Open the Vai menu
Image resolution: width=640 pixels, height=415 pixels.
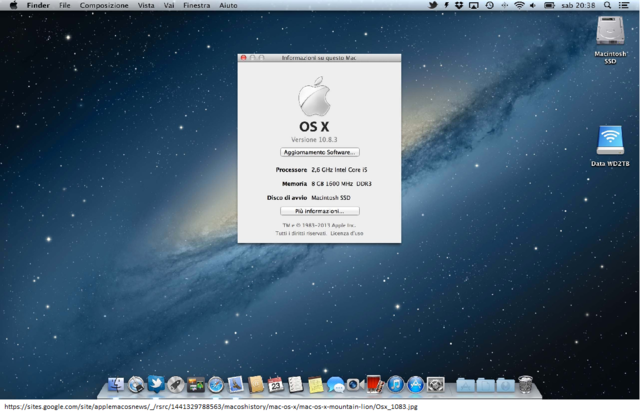[169, 5]
